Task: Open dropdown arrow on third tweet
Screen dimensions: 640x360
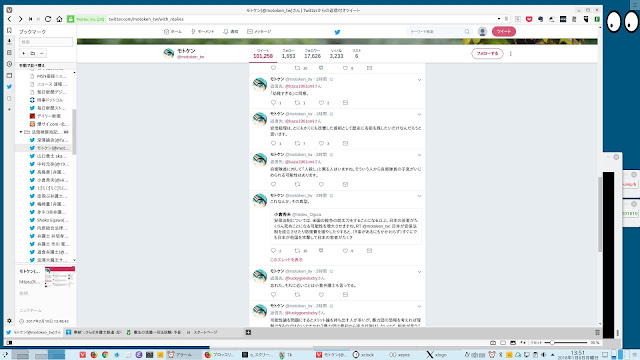Action: (x=419, y=155)
